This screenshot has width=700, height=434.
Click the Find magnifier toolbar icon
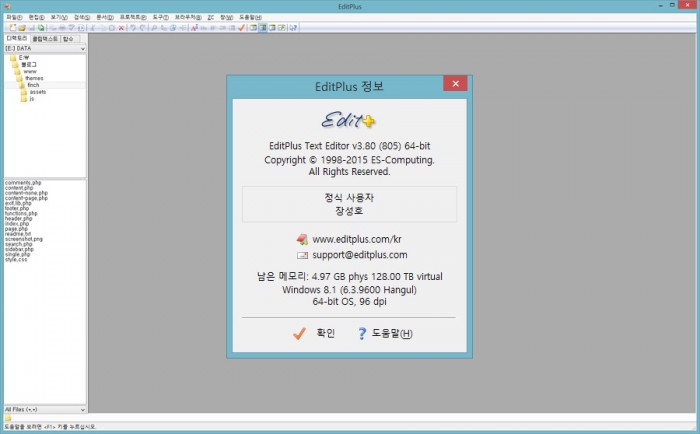coord(154,28)
